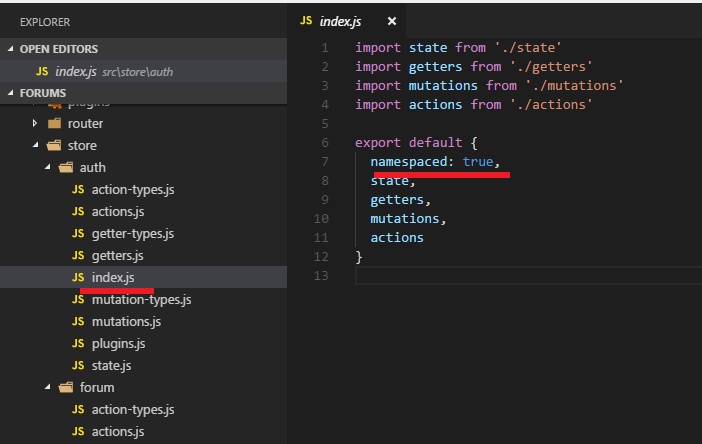Click 'true' value on line 7
The image size is (702, 444).
(478, 162)
